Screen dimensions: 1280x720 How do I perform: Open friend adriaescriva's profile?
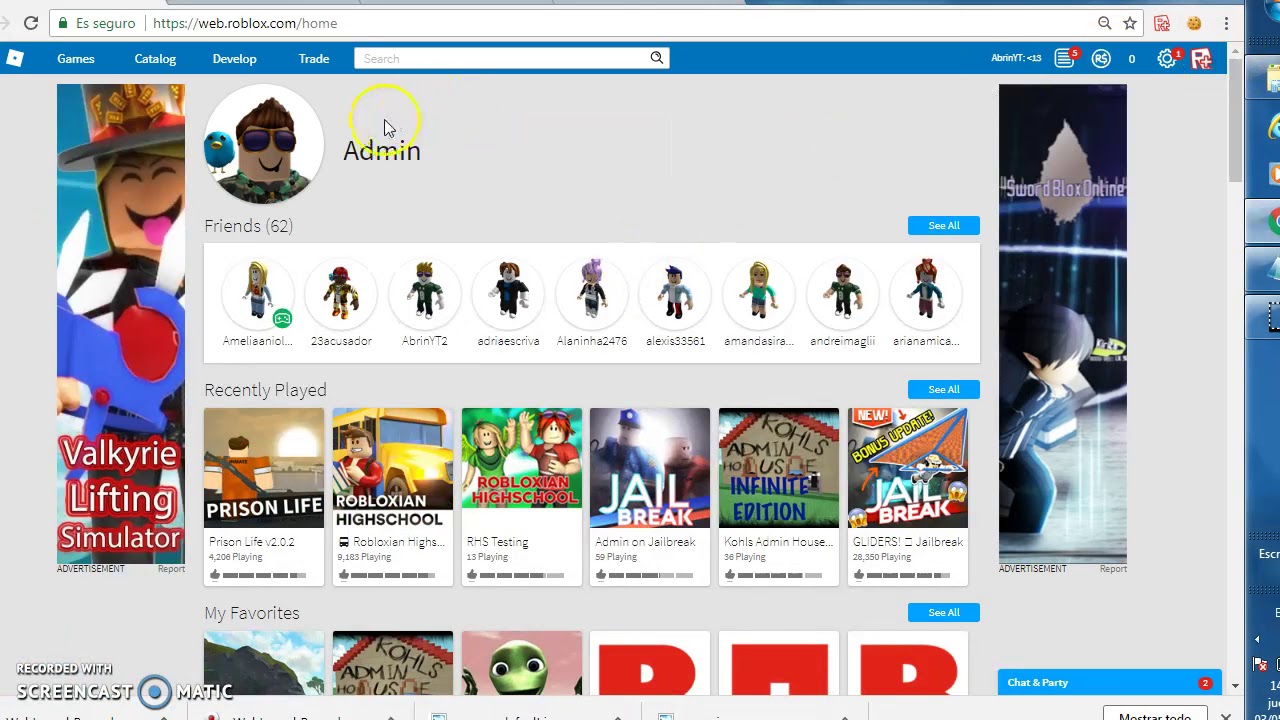point(508,304)
